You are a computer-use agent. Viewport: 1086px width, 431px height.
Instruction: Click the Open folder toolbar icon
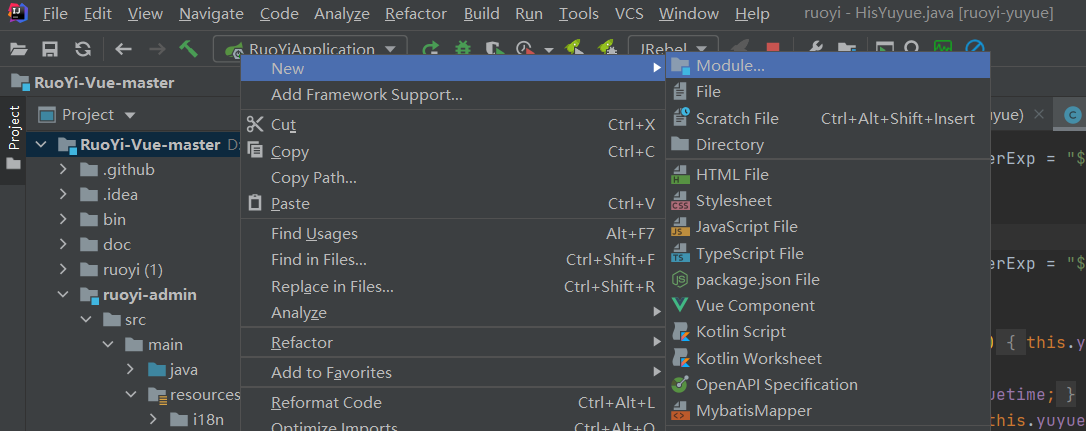19,49
